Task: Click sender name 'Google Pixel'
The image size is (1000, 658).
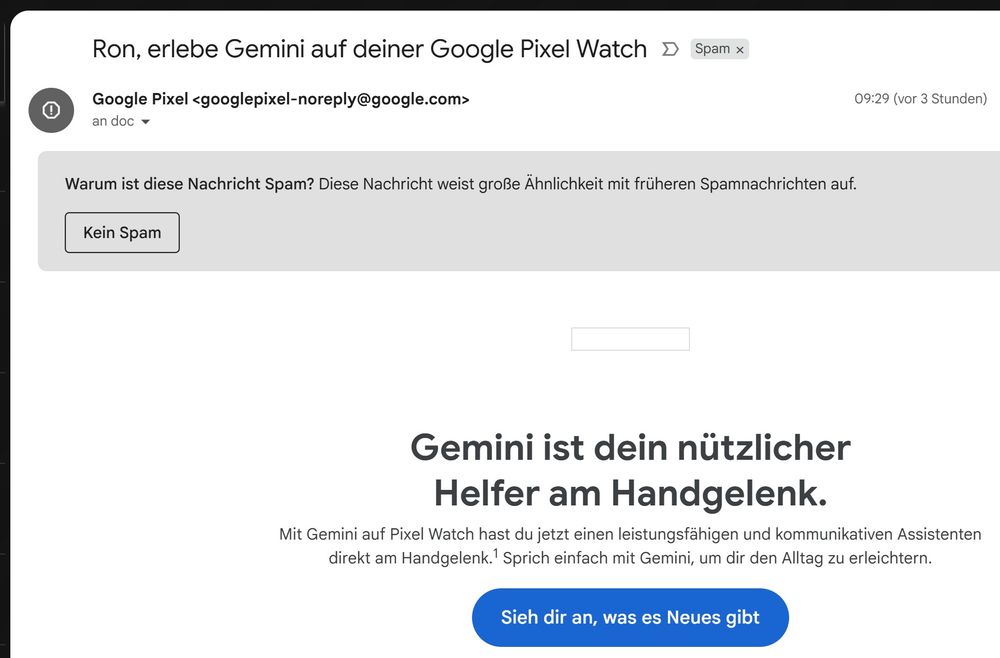Action: click(140, 99)
